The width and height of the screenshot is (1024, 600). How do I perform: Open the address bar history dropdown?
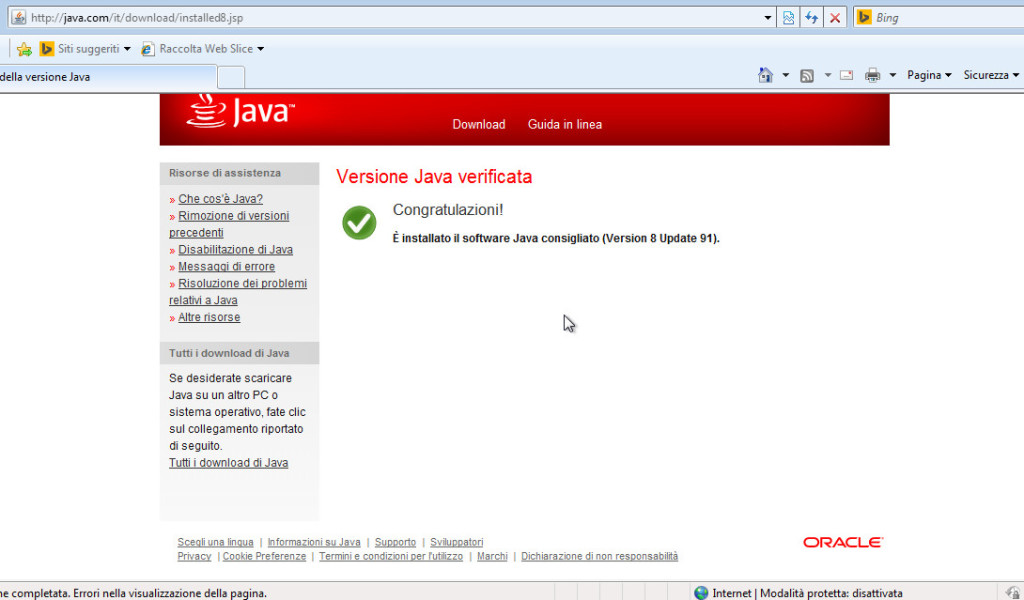(768, 18)
